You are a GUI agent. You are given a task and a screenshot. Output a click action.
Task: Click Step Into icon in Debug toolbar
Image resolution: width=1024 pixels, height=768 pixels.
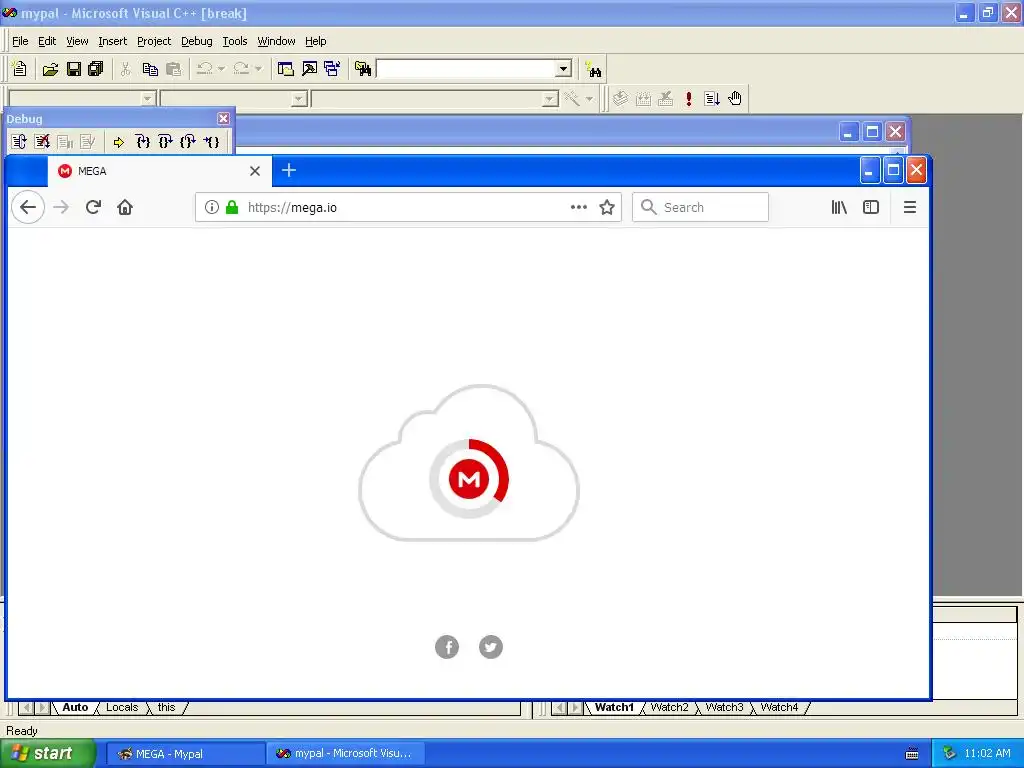coord(143,142)
